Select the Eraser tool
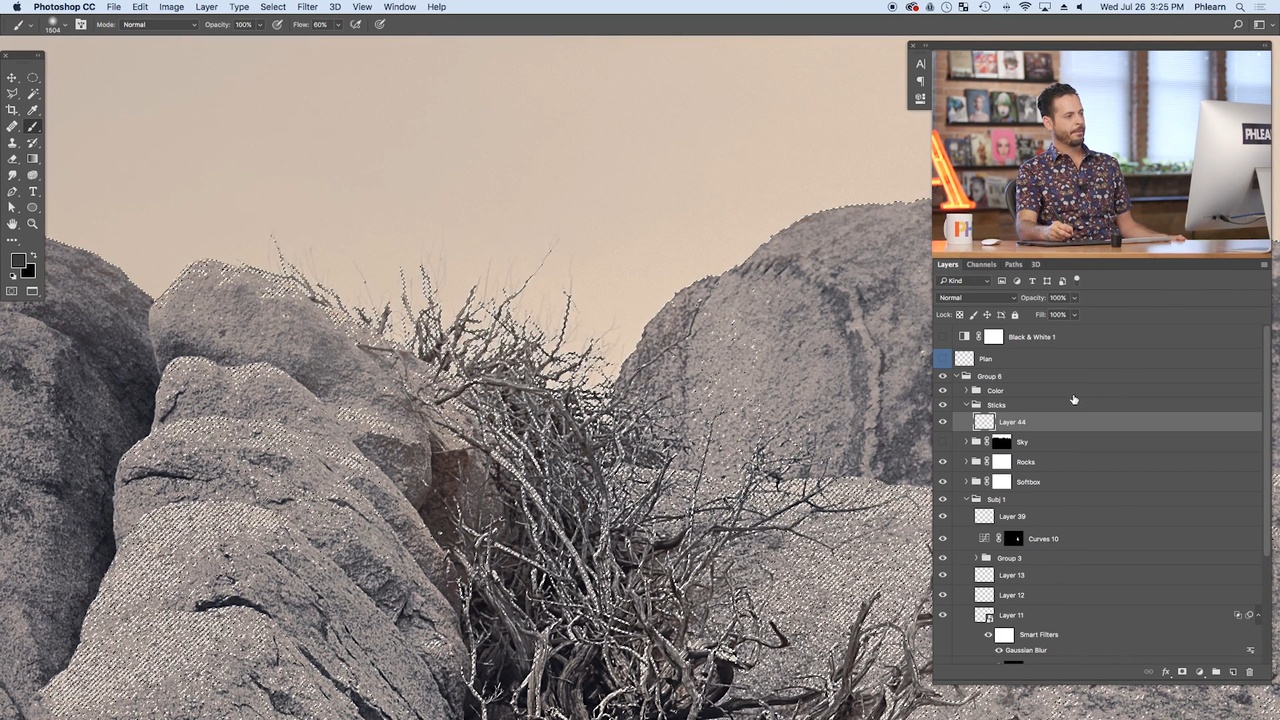The image size is (1280, 720). point(12,159)
